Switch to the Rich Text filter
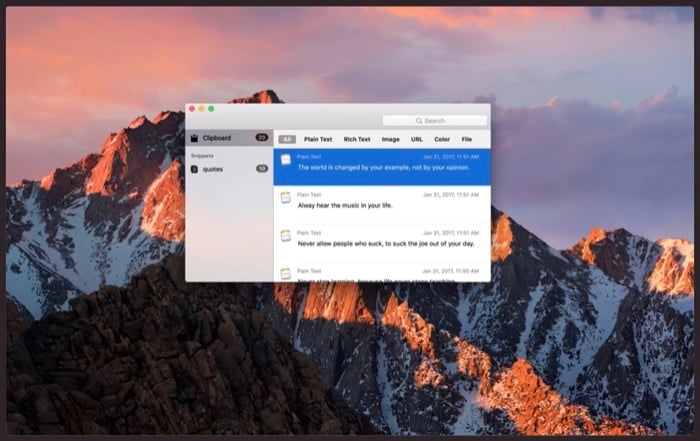Image resolution: width=700 pixels, height=441 pixels. [357, 139]
